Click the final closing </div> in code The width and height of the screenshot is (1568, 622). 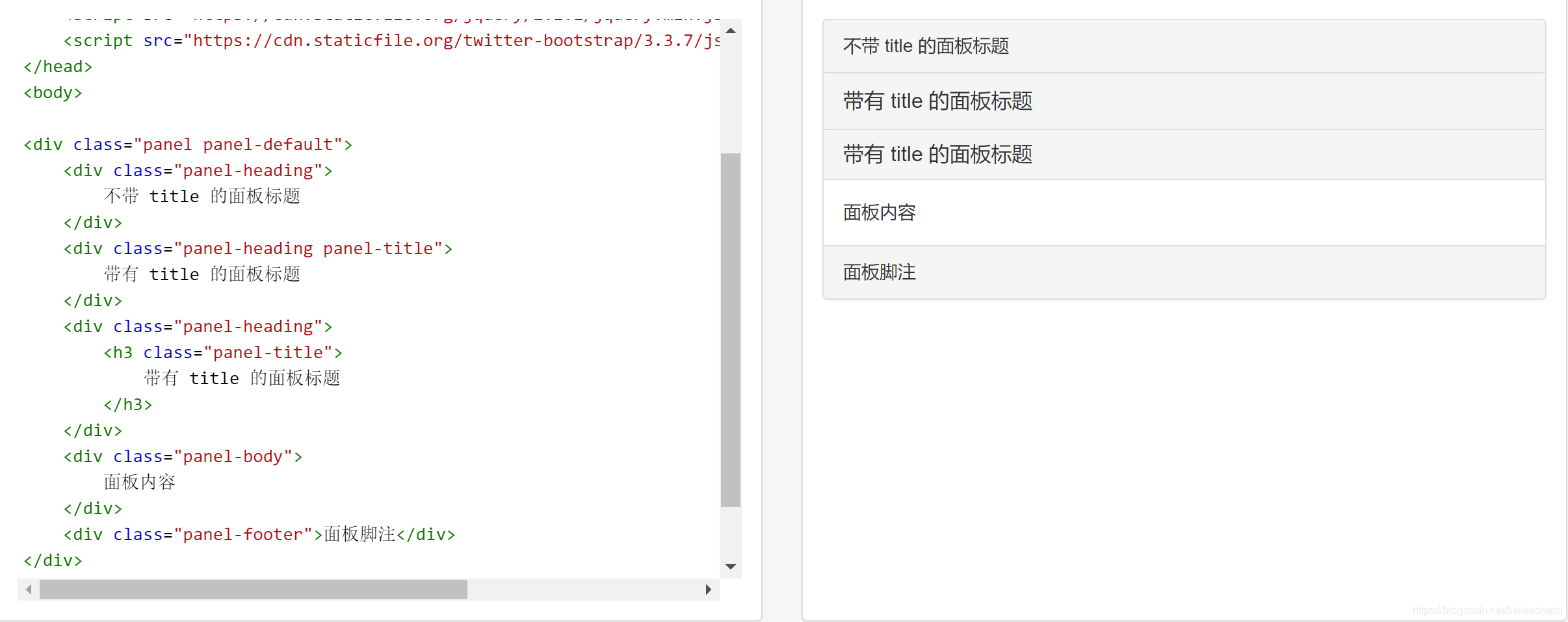tap(53, 560)
